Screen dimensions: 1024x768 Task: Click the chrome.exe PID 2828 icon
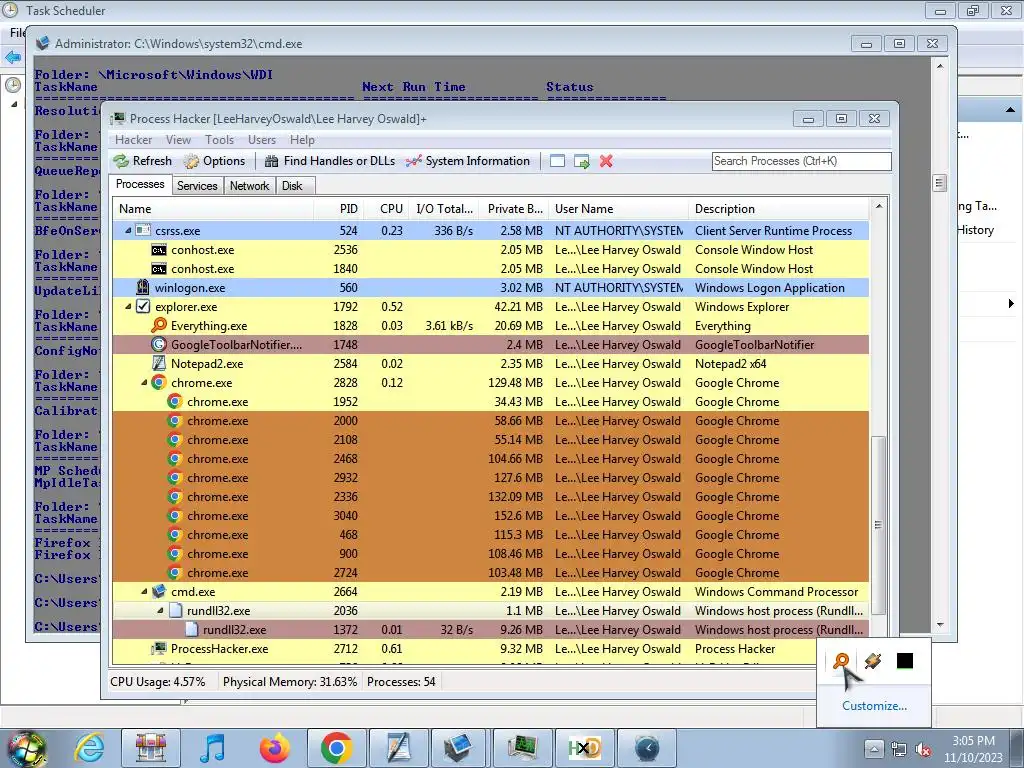(159, 383)
